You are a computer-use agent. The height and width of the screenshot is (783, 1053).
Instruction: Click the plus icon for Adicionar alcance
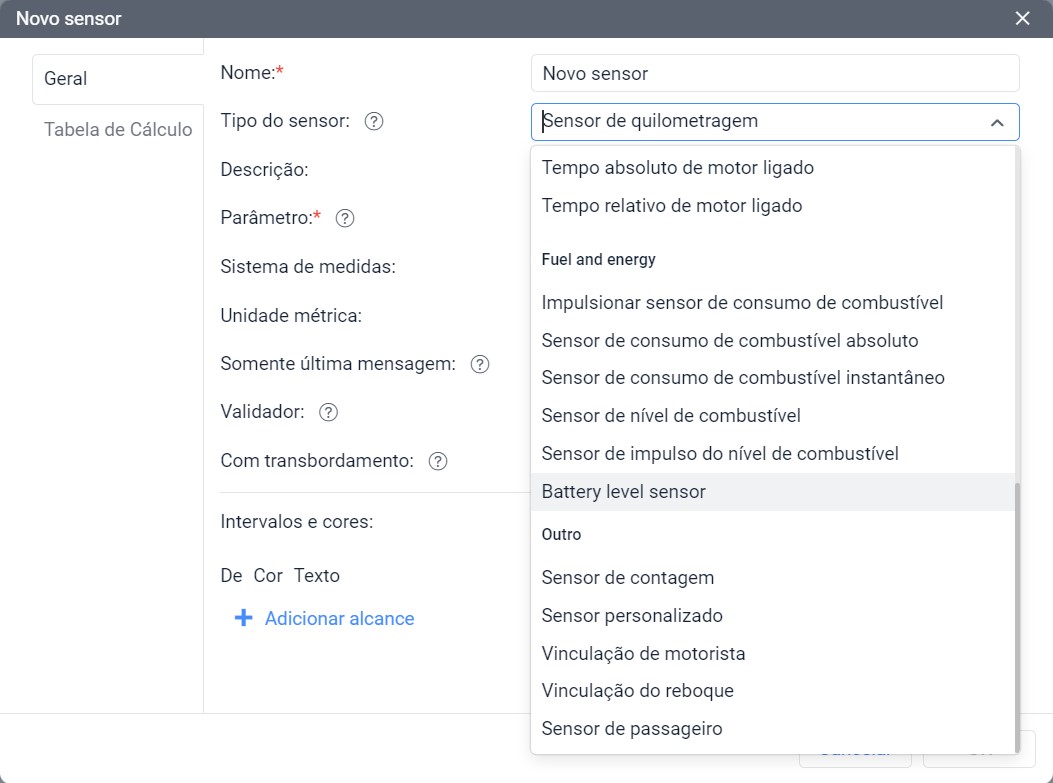pyautogui.click(x=243, y=619)
